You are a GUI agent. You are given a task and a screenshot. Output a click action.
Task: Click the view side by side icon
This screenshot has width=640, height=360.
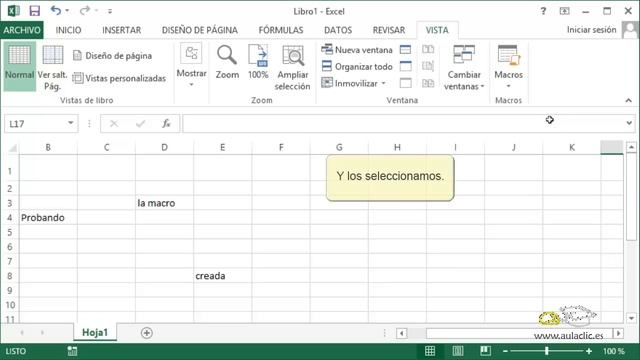[x=428, y=49]
